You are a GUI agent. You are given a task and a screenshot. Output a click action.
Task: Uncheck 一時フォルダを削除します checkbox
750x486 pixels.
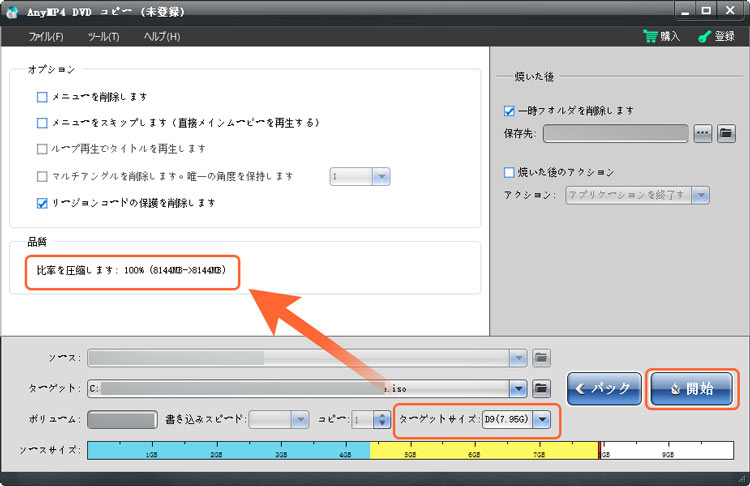click(509, 111)
